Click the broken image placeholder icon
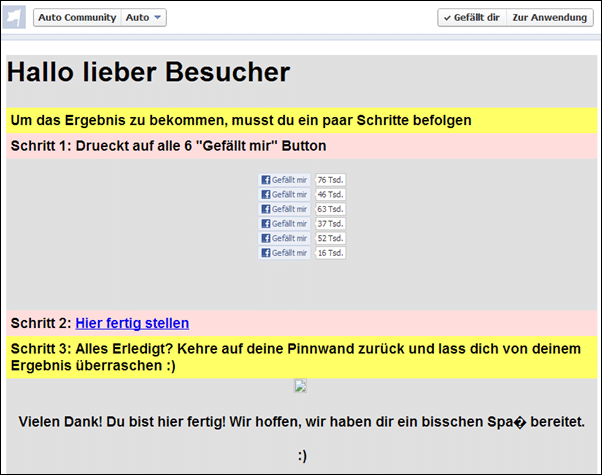This screenshot has width=602, height=475. [300, 386]
